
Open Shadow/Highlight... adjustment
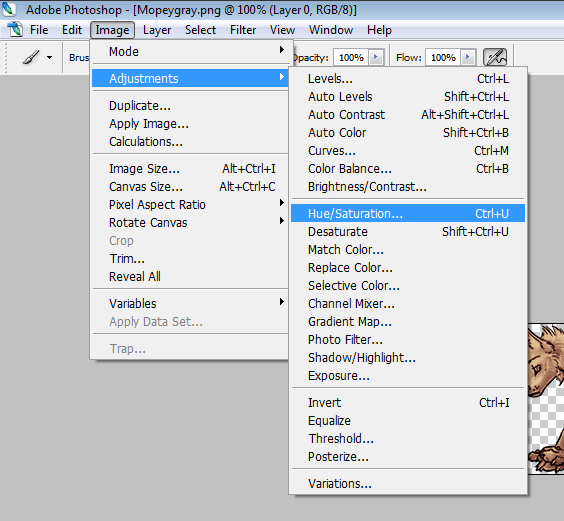408,357
